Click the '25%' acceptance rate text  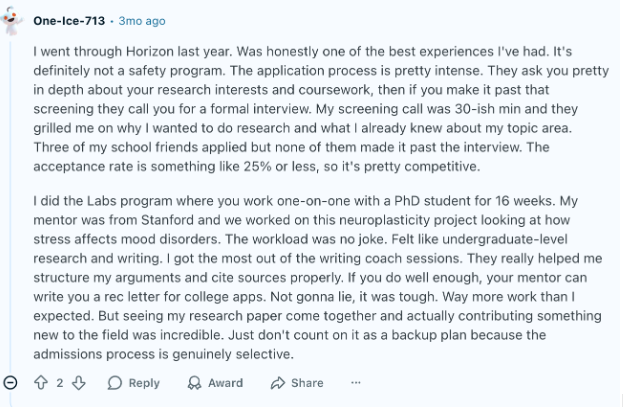(257, 166)
